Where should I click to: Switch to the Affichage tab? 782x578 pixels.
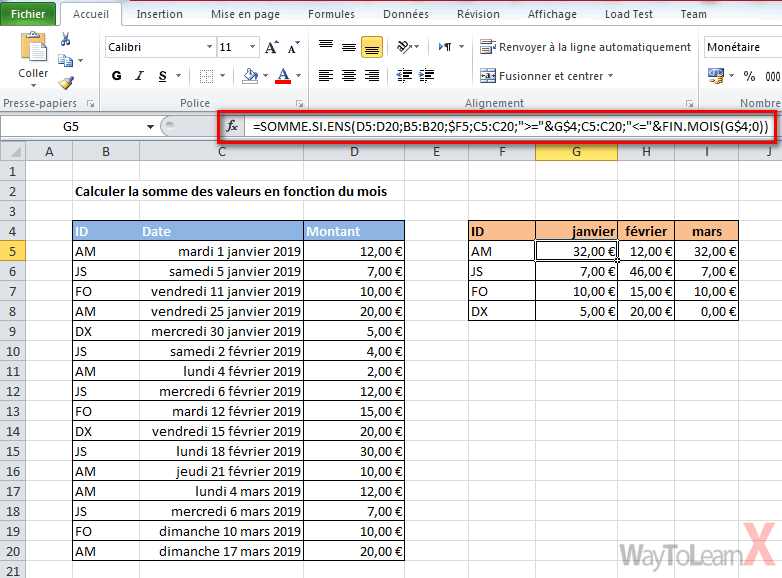pos(552,14)
